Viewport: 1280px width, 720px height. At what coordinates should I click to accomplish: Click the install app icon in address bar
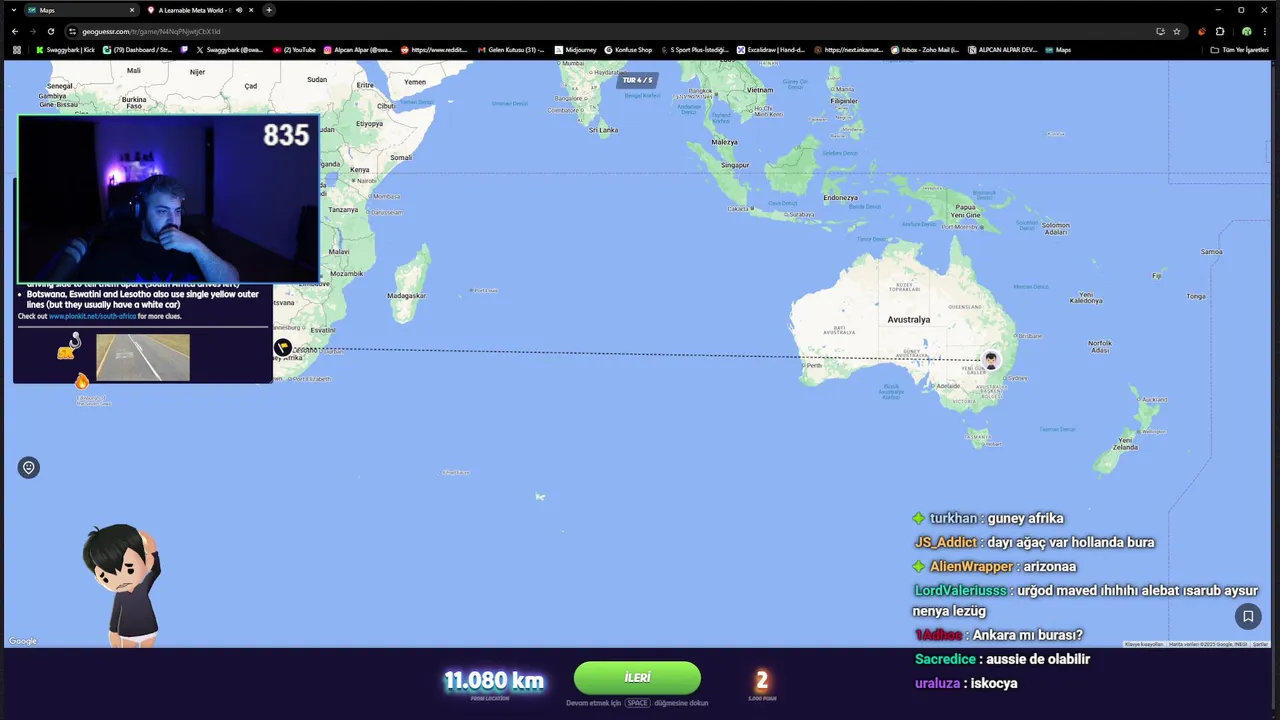[1160, 31]
